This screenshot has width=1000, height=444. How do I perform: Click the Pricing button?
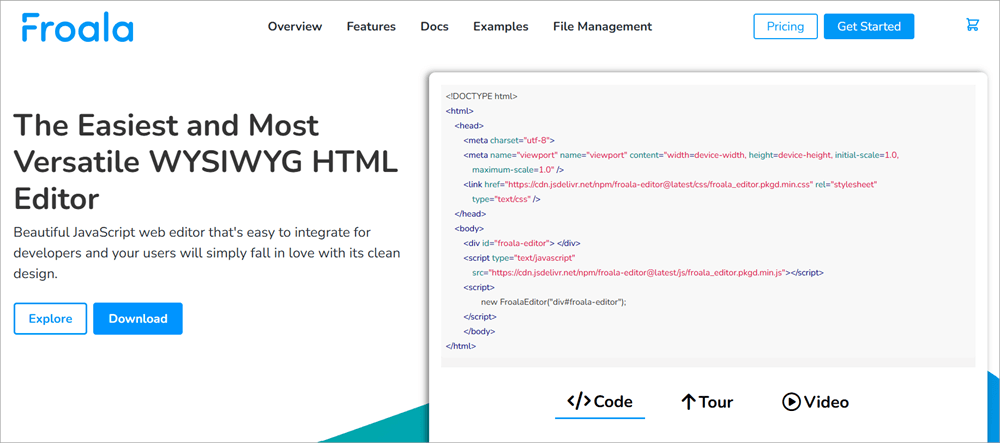[x=784, y=27]
